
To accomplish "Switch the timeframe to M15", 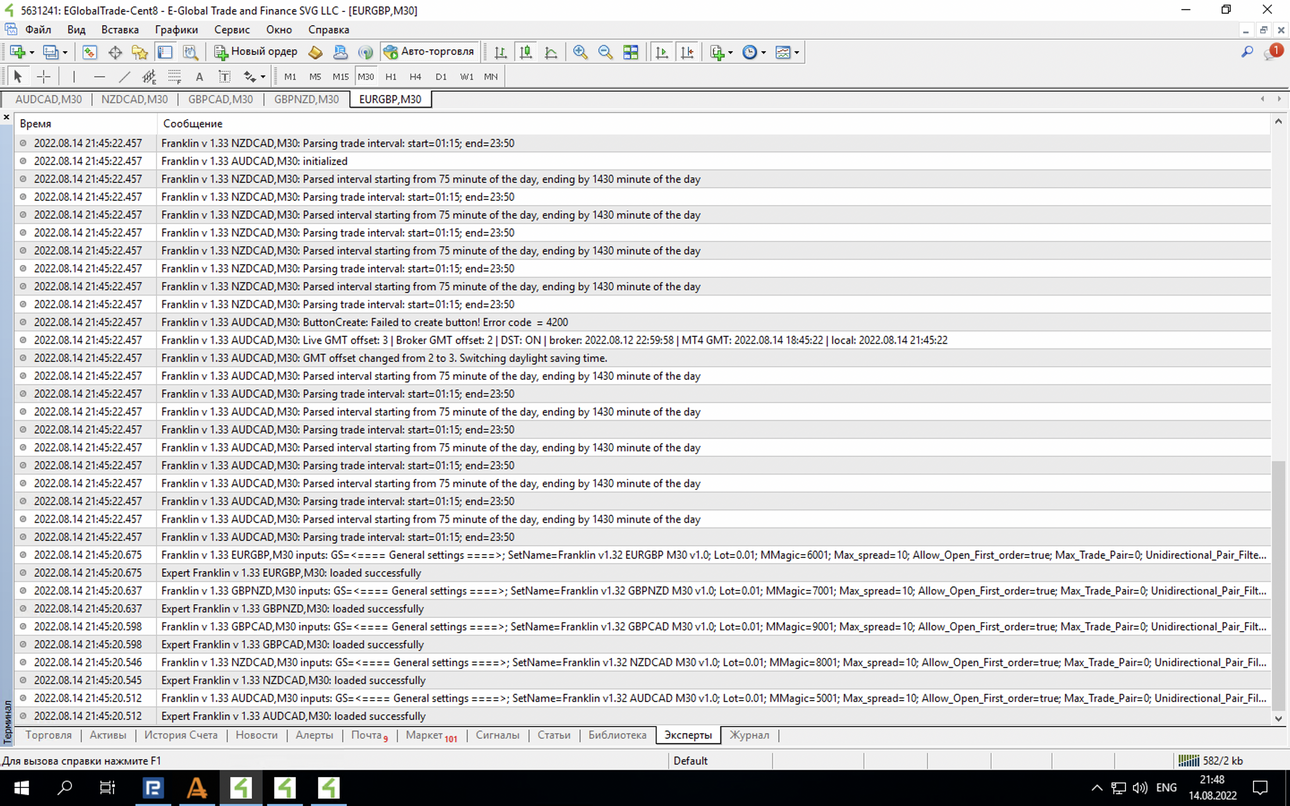I will 341,76.
